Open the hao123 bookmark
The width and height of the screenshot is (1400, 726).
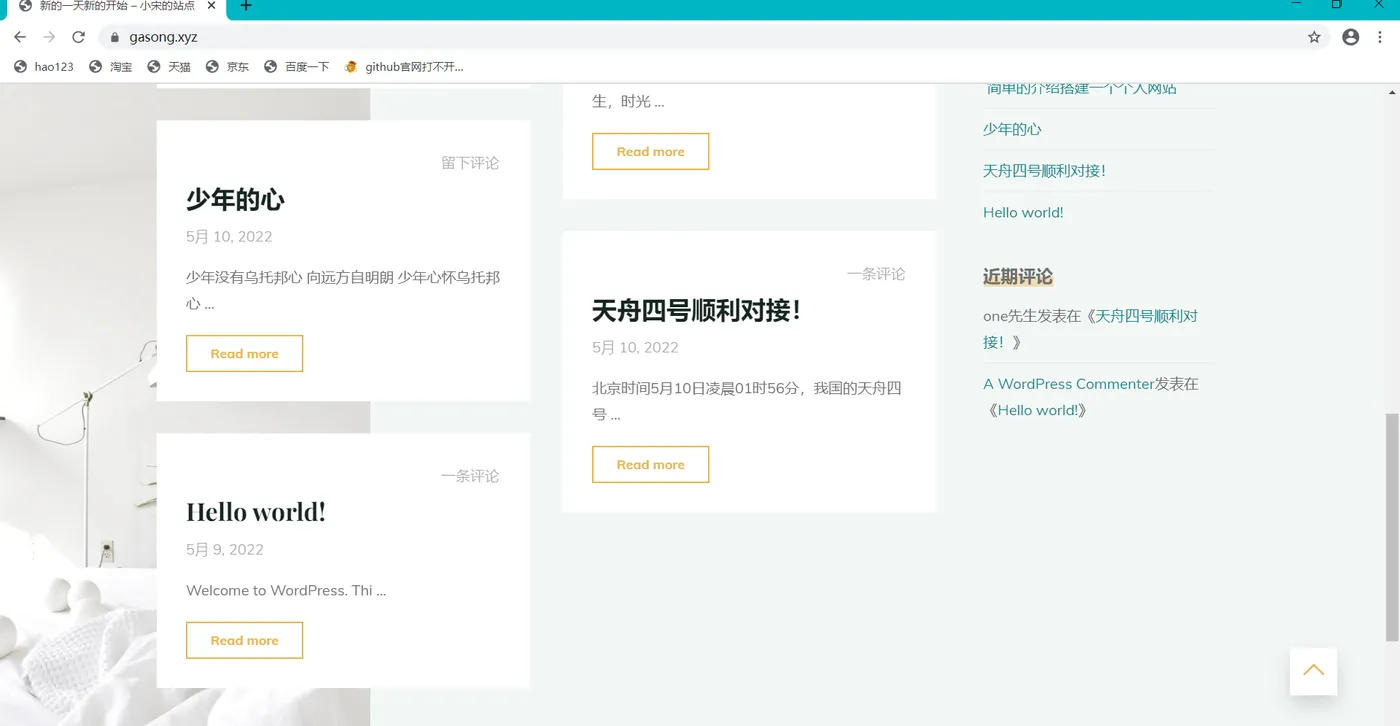click(44, 67)
